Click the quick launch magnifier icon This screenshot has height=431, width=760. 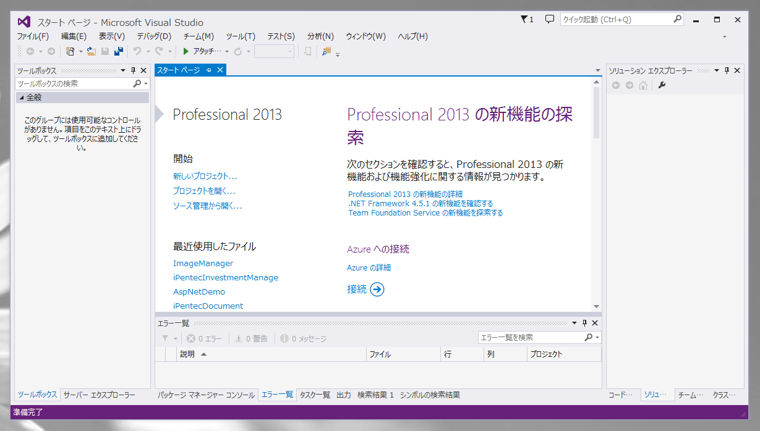[x=678, y=19]
